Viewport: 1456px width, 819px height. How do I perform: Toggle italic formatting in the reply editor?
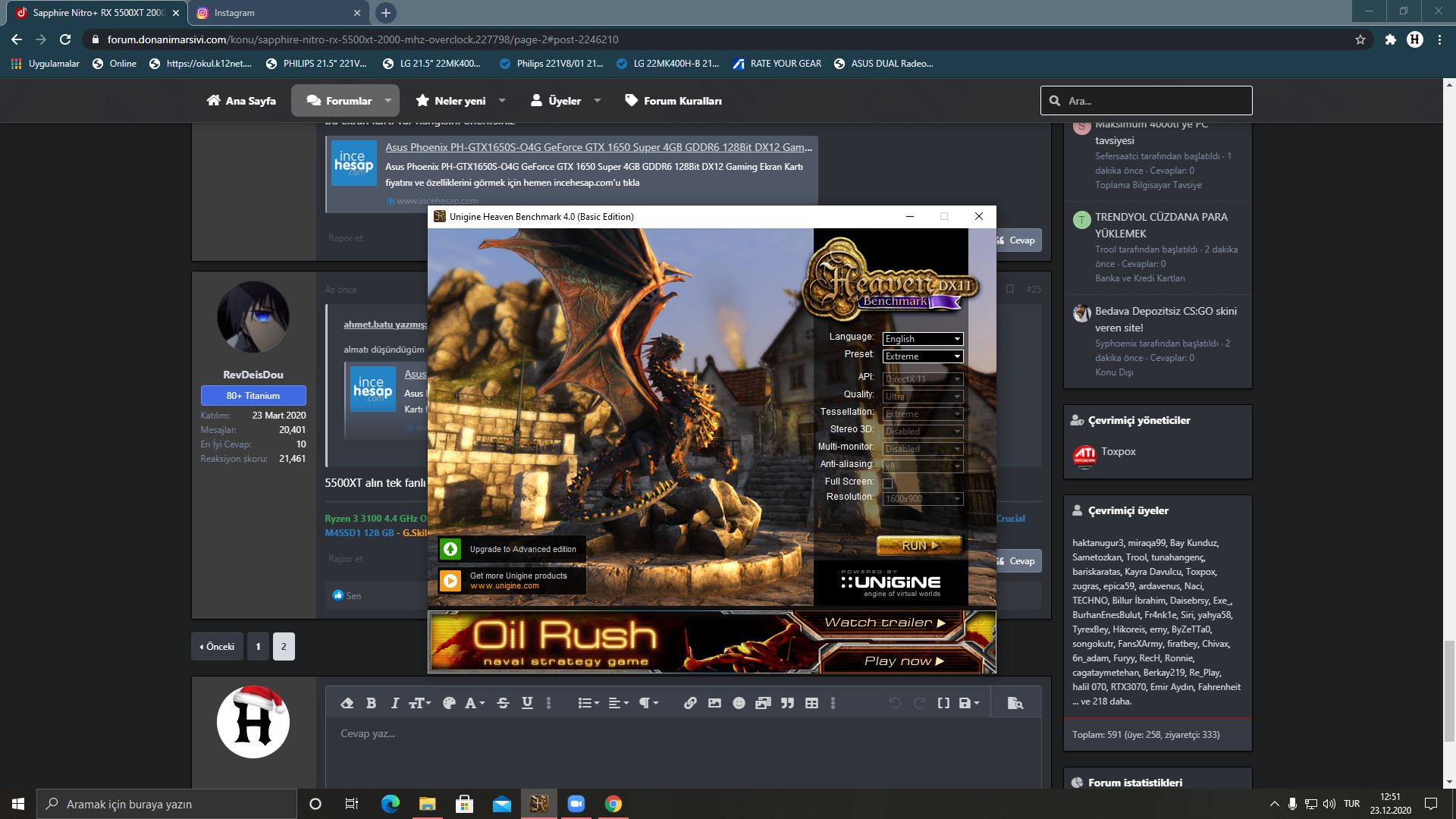coord(394,703)
